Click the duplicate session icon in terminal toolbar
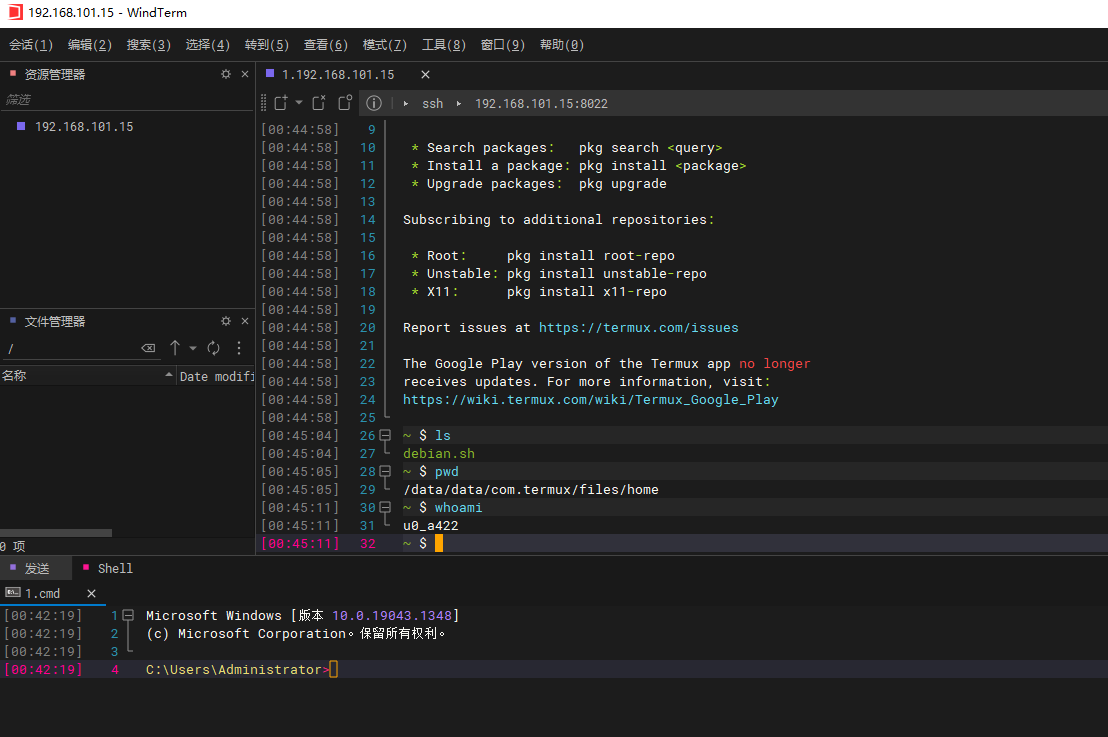 tap(345, 103)
